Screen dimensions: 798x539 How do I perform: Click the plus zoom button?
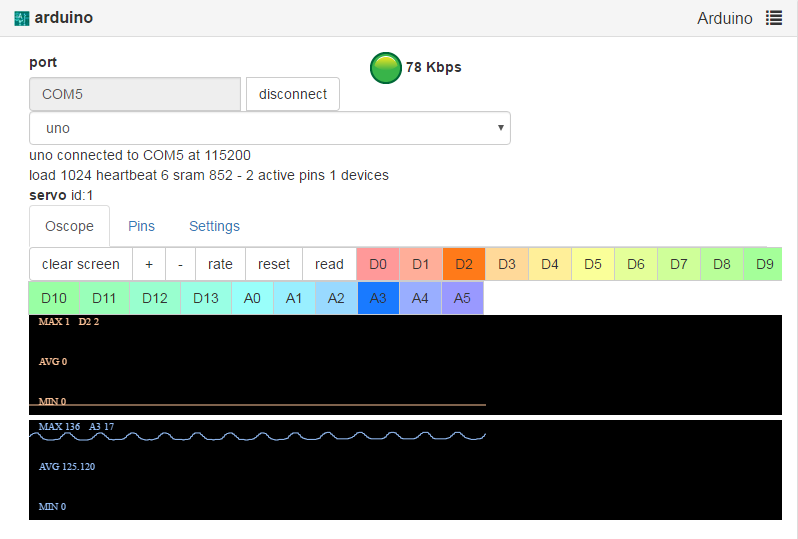[149, 264]
